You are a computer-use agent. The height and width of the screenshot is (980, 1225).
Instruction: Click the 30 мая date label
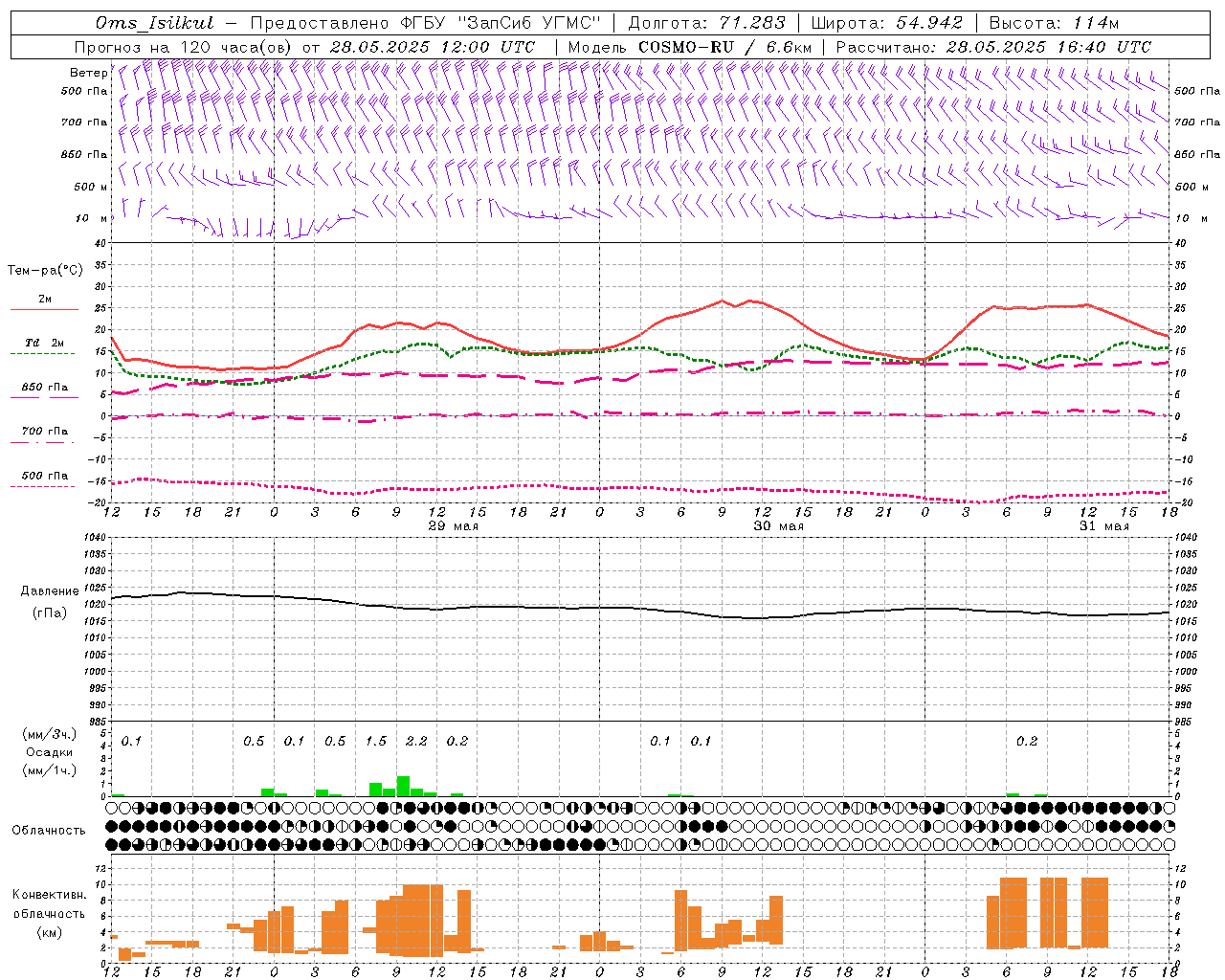point(779,526)
